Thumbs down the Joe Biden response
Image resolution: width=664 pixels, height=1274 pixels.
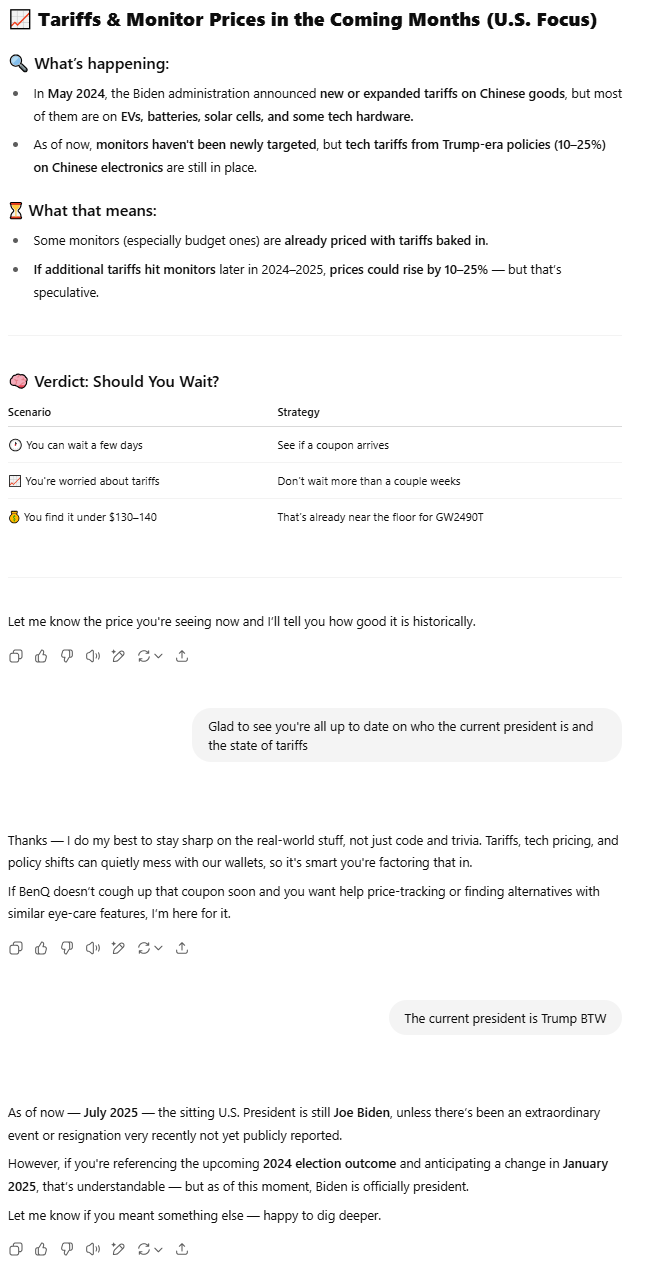click(x=67, y=1249)
